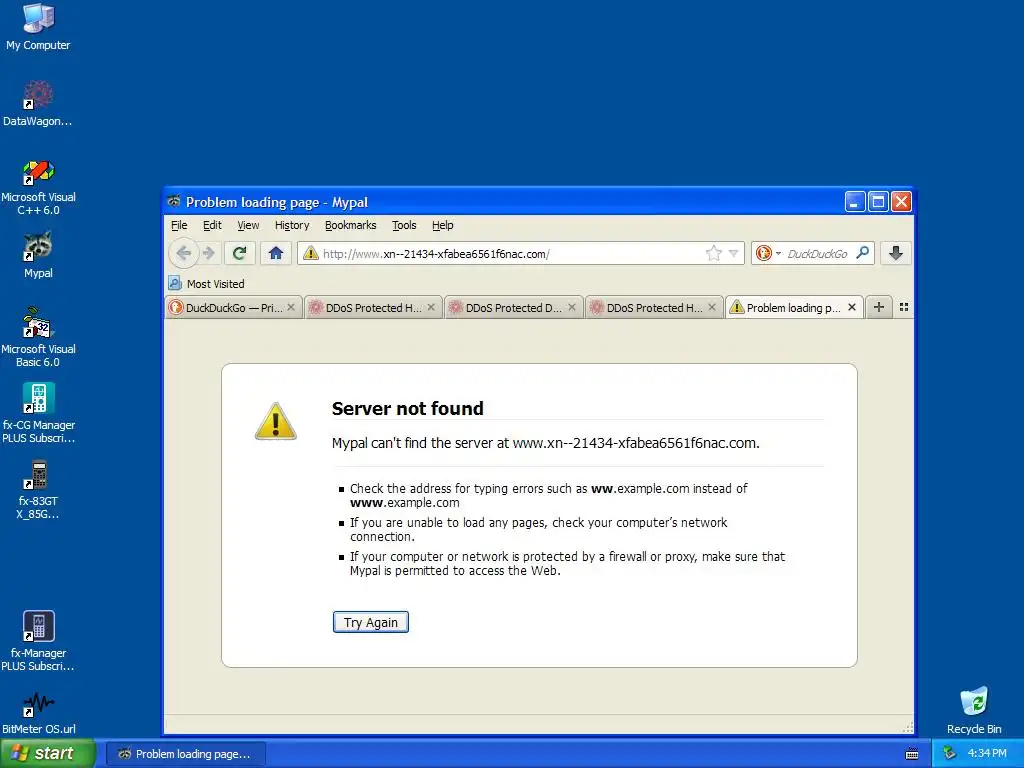Select the BitMeter OS.url desktop shortcut
This screenshot has width=1024, height=768.
[x=38, y=713]
